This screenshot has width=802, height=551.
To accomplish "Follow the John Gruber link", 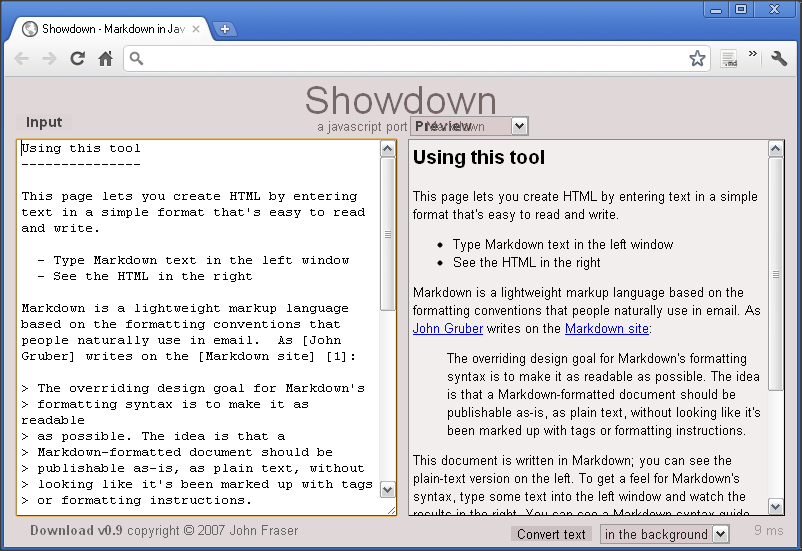I will (x=448, y=328).
